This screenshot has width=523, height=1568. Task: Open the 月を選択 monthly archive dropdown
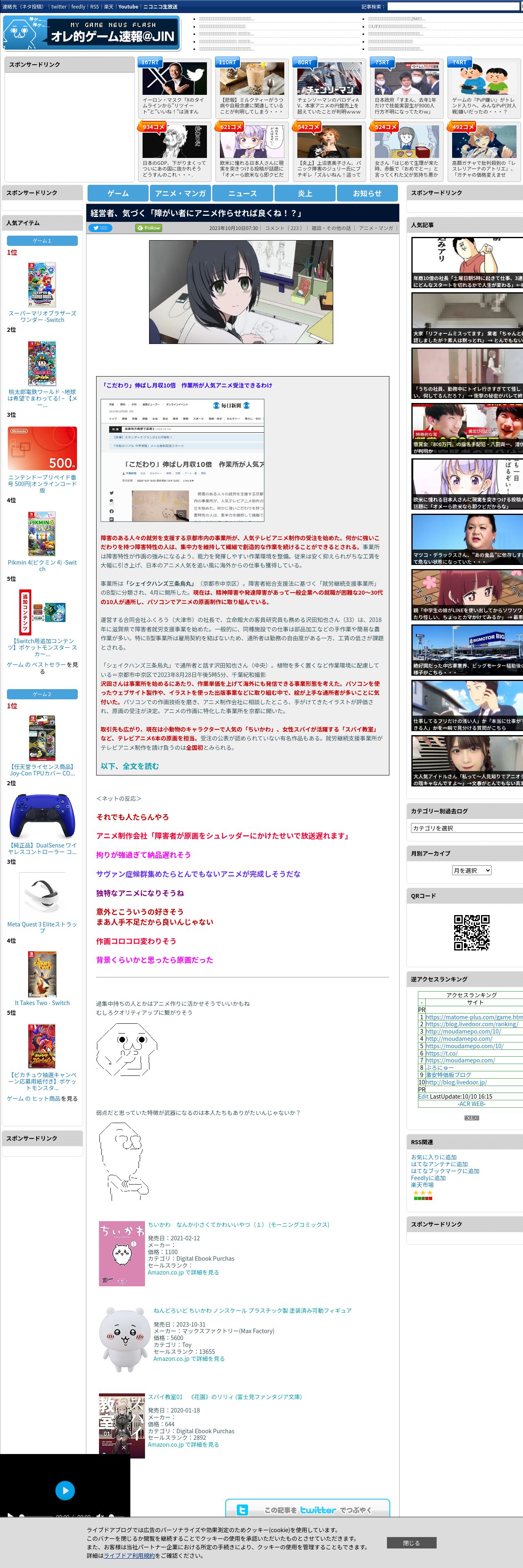[472, 870]
